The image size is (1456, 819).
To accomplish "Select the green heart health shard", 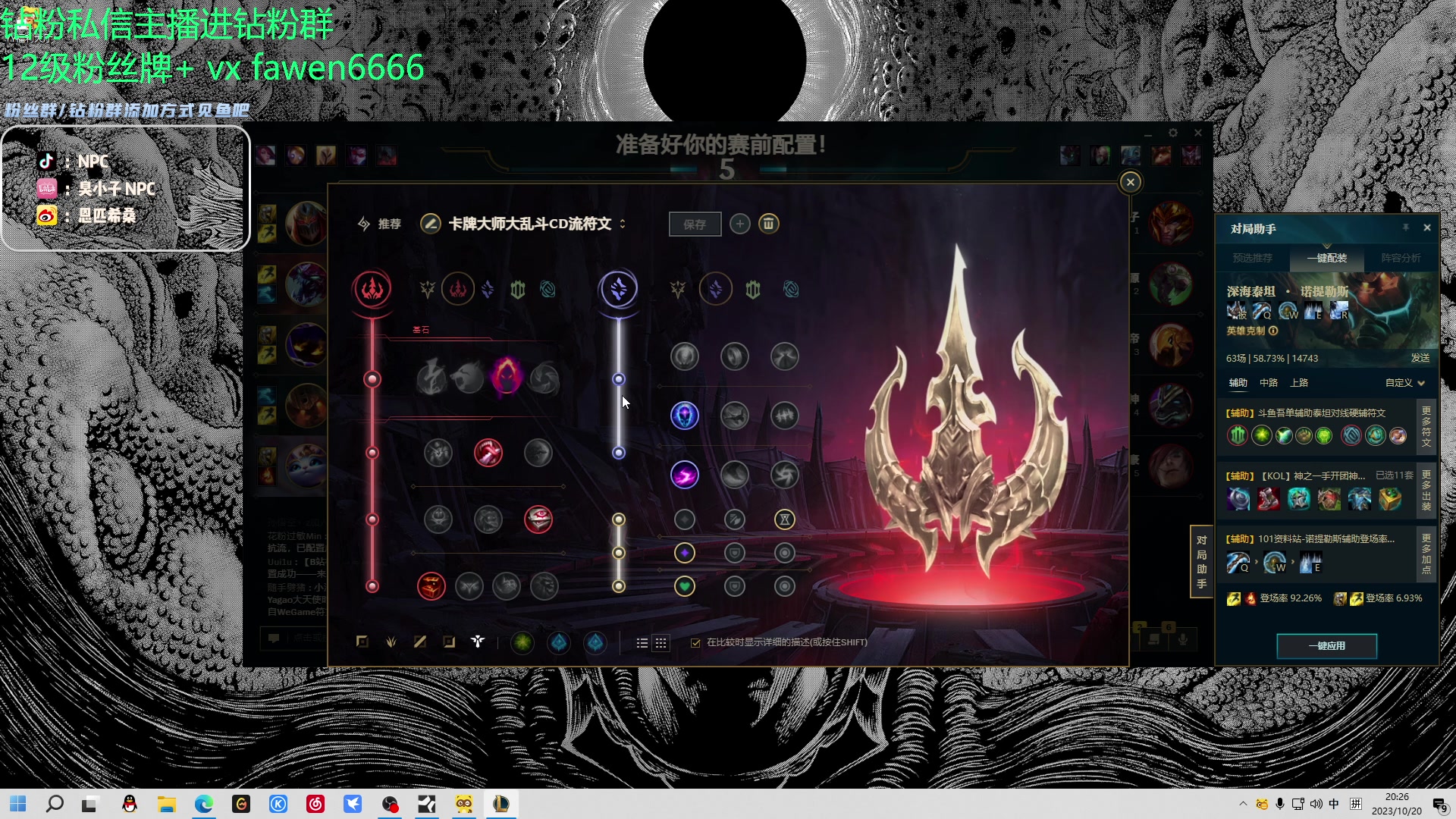I will click(x=684, y=586).
